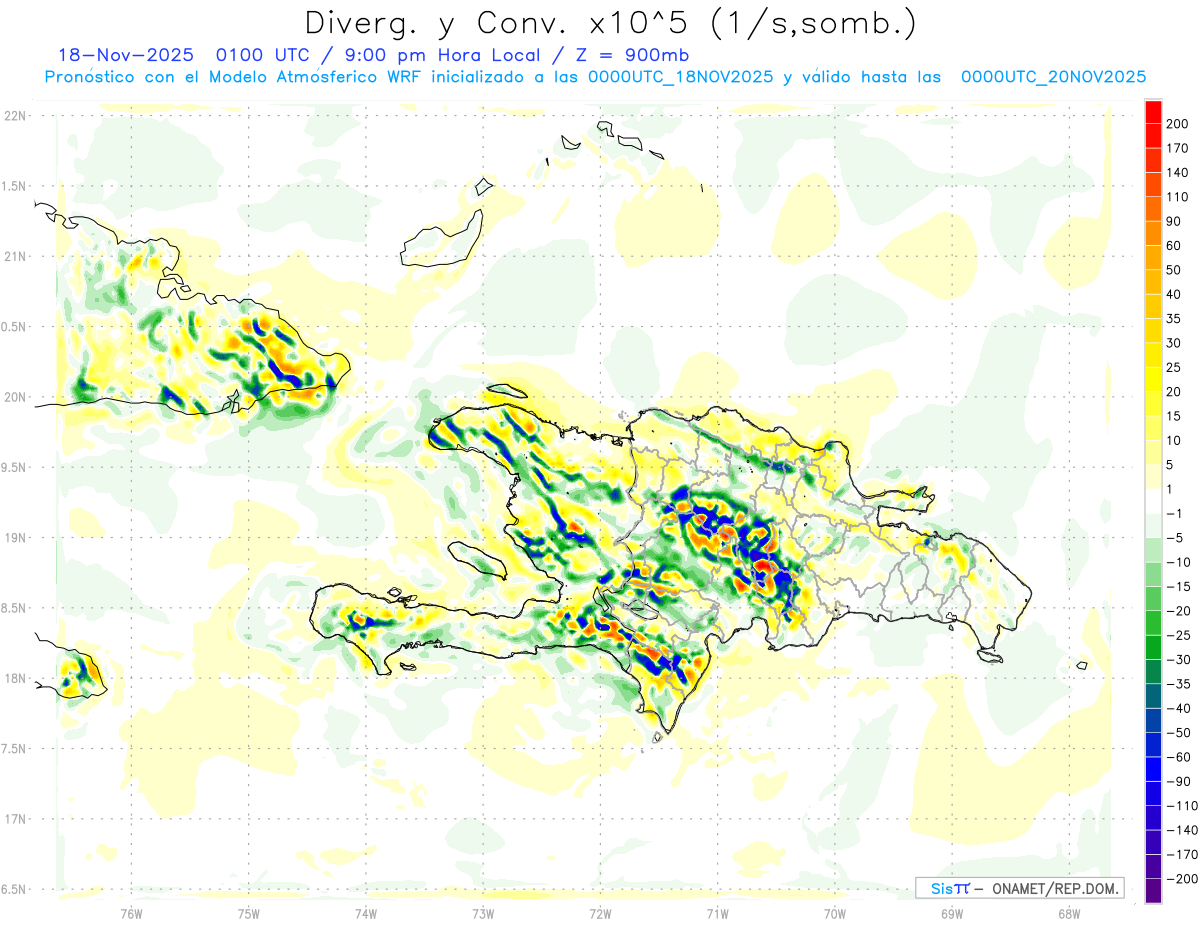Click the latitude label "7.5N"
Viewport: 1200px width, 927px height.
14,749
